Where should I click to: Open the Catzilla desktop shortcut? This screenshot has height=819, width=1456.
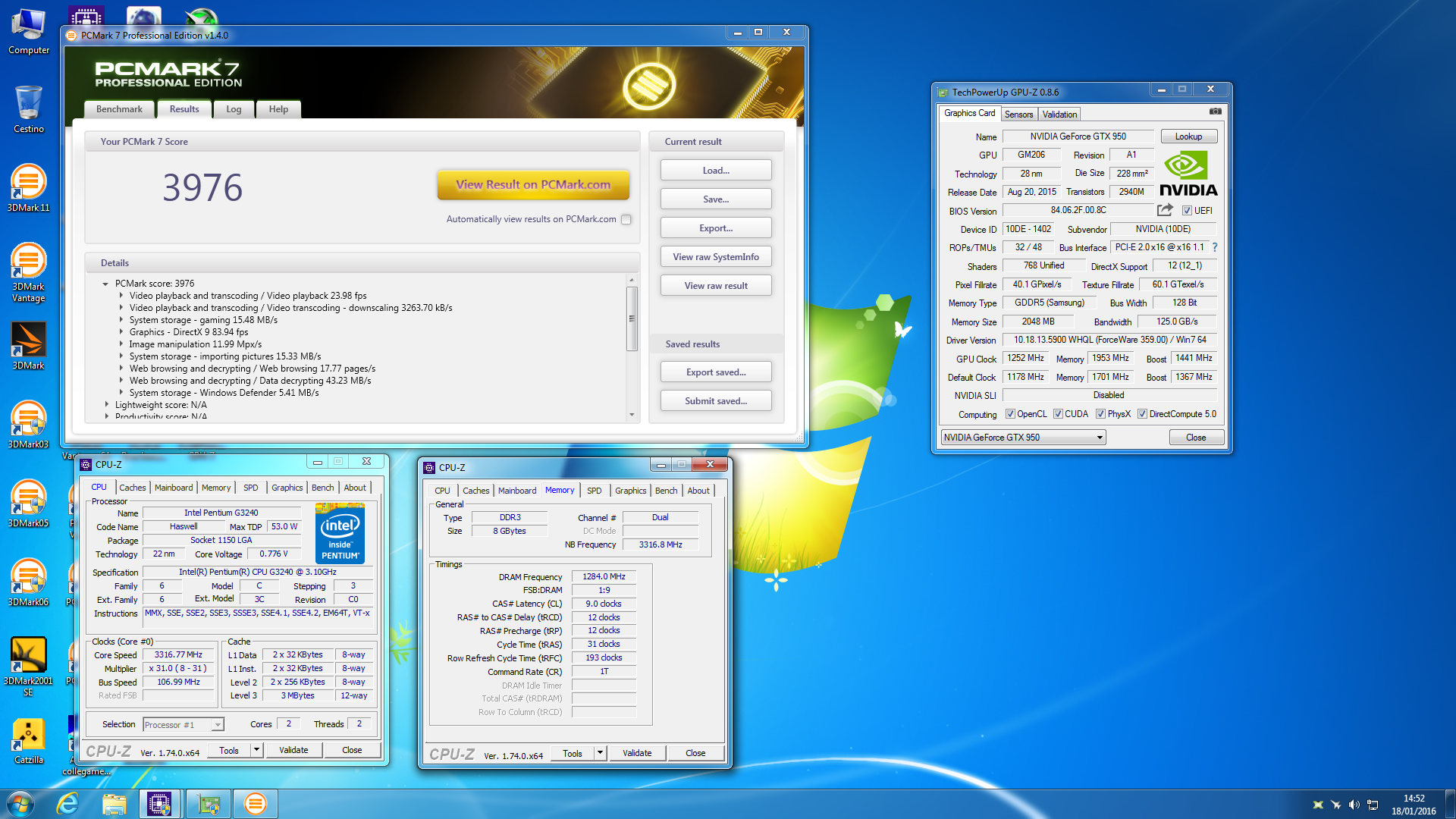click(28, 740)
